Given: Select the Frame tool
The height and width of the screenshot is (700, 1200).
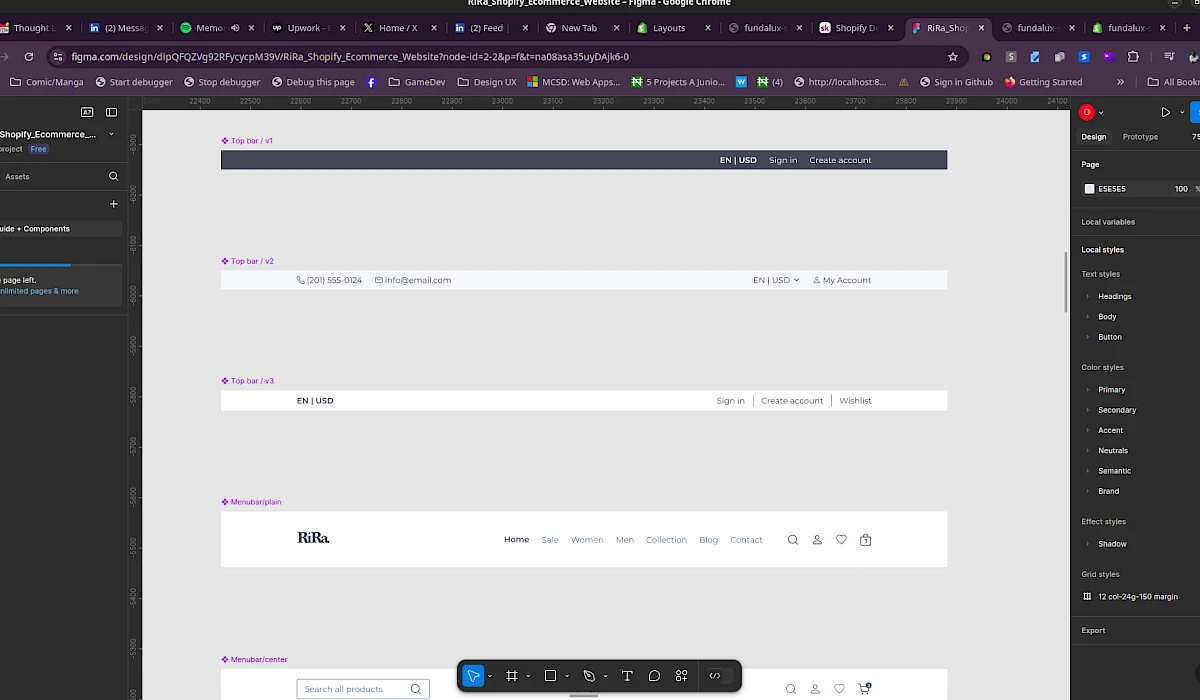Looking at the screenshot, I should click(x=511, y=676).
